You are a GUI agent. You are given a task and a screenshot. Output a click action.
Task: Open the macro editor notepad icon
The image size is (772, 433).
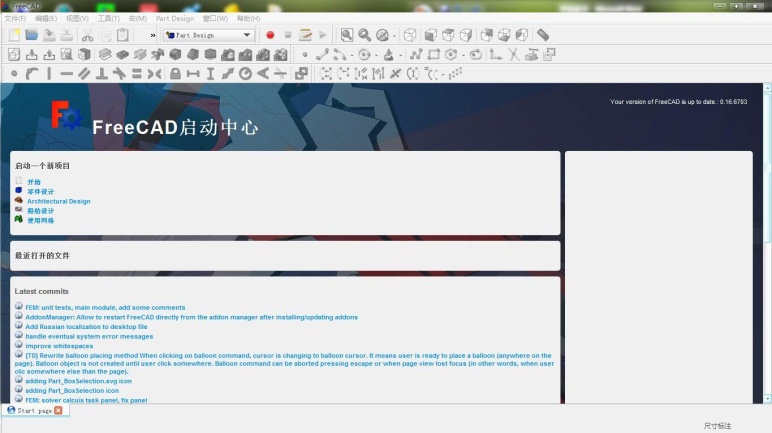pyautogui.click(x=305, y=35)
